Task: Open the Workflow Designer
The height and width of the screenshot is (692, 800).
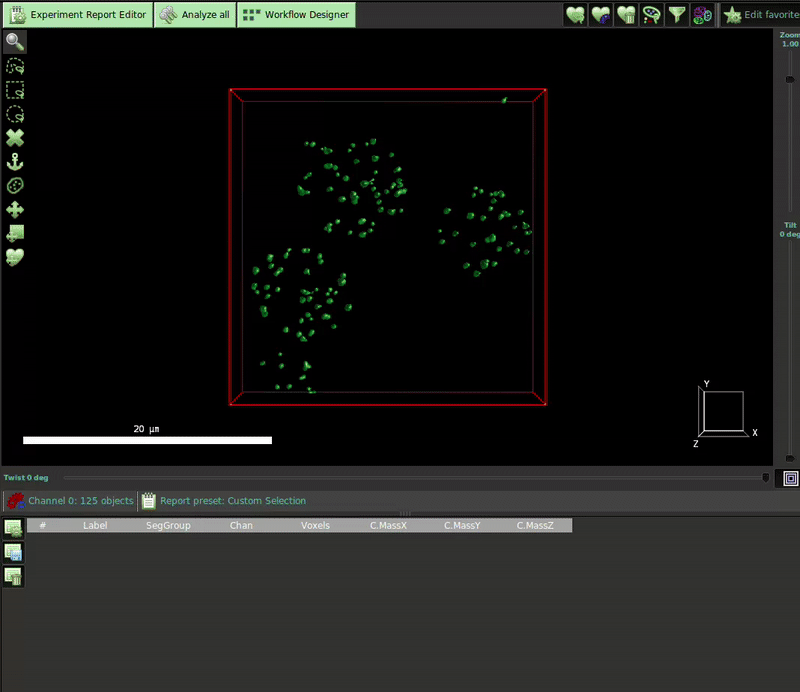Action: pyautogui.click(x=296, y=15)
